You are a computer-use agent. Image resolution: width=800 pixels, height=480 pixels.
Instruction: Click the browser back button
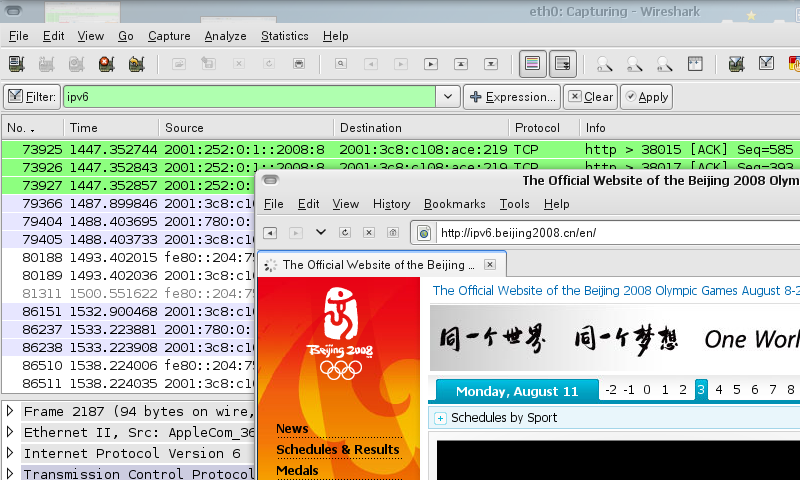pyautogui.click(x=270, y=233)
